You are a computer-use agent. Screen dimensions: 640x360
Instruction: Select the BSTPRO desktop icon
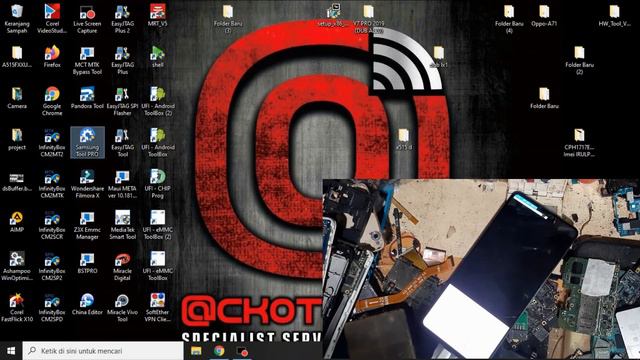(x=87, y=263)
